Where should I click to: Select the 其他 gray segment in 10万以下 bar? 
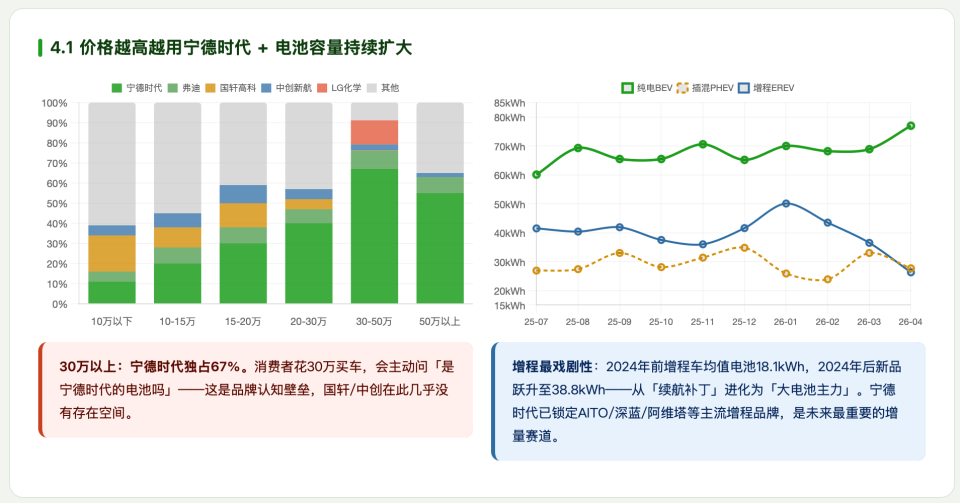coord(112,164)
